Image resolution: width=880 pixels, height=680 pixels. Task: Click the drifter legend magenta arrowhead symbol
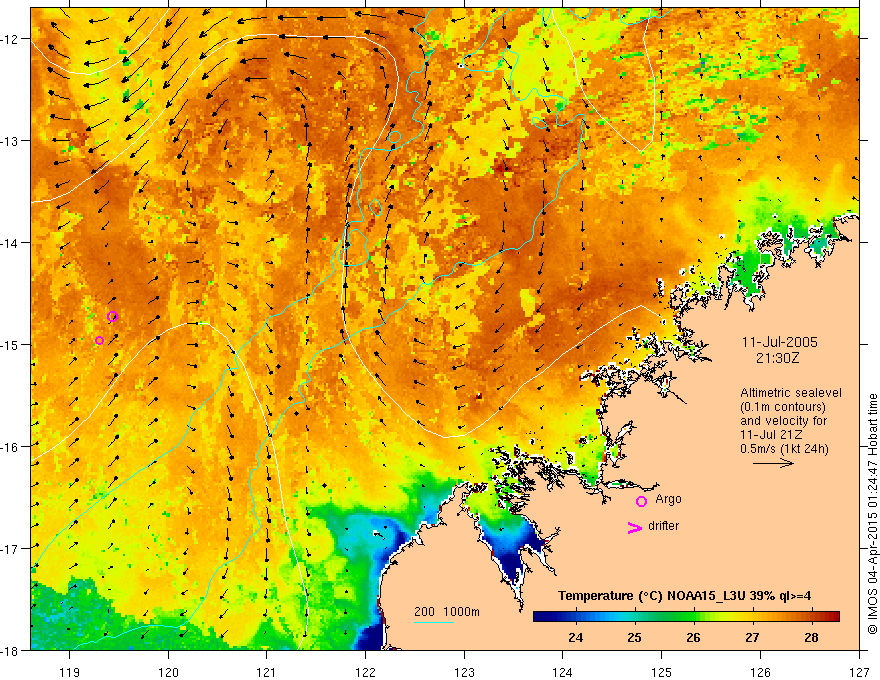[634, 527]
